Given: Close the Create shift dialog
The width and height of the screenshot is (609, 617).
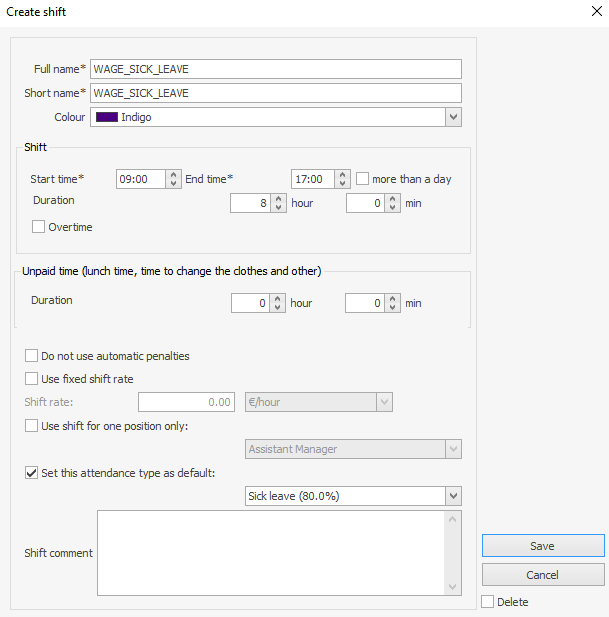Looking at the screenshot, I should click(x=591, y=12).
